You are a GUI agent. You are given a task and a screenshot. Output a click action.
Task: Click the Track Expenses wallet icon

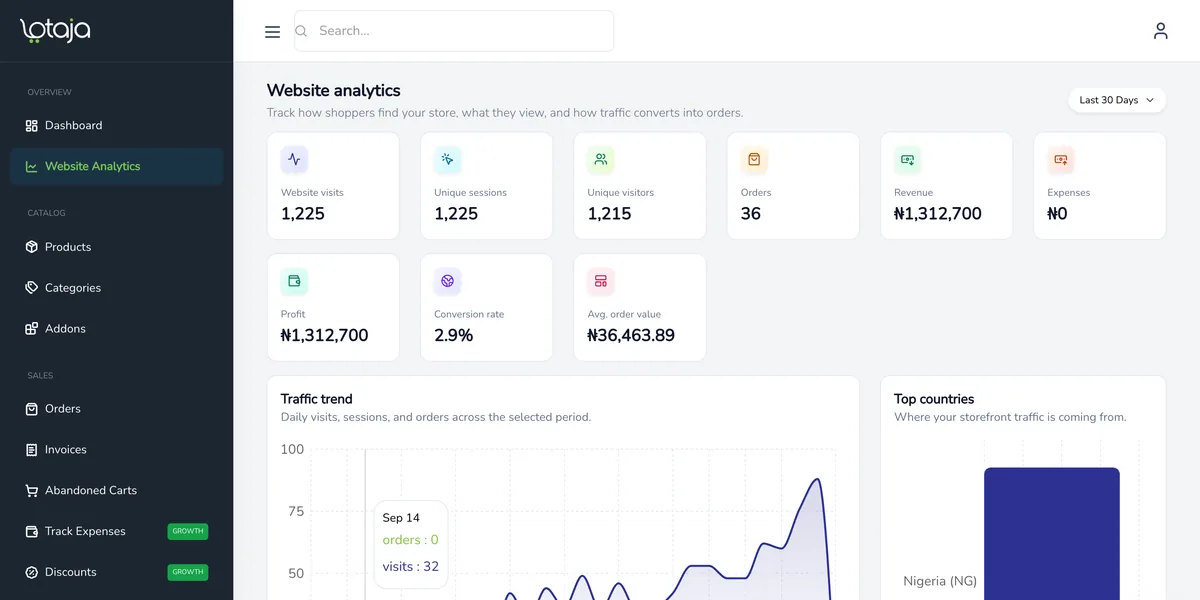tap(31, 532)
